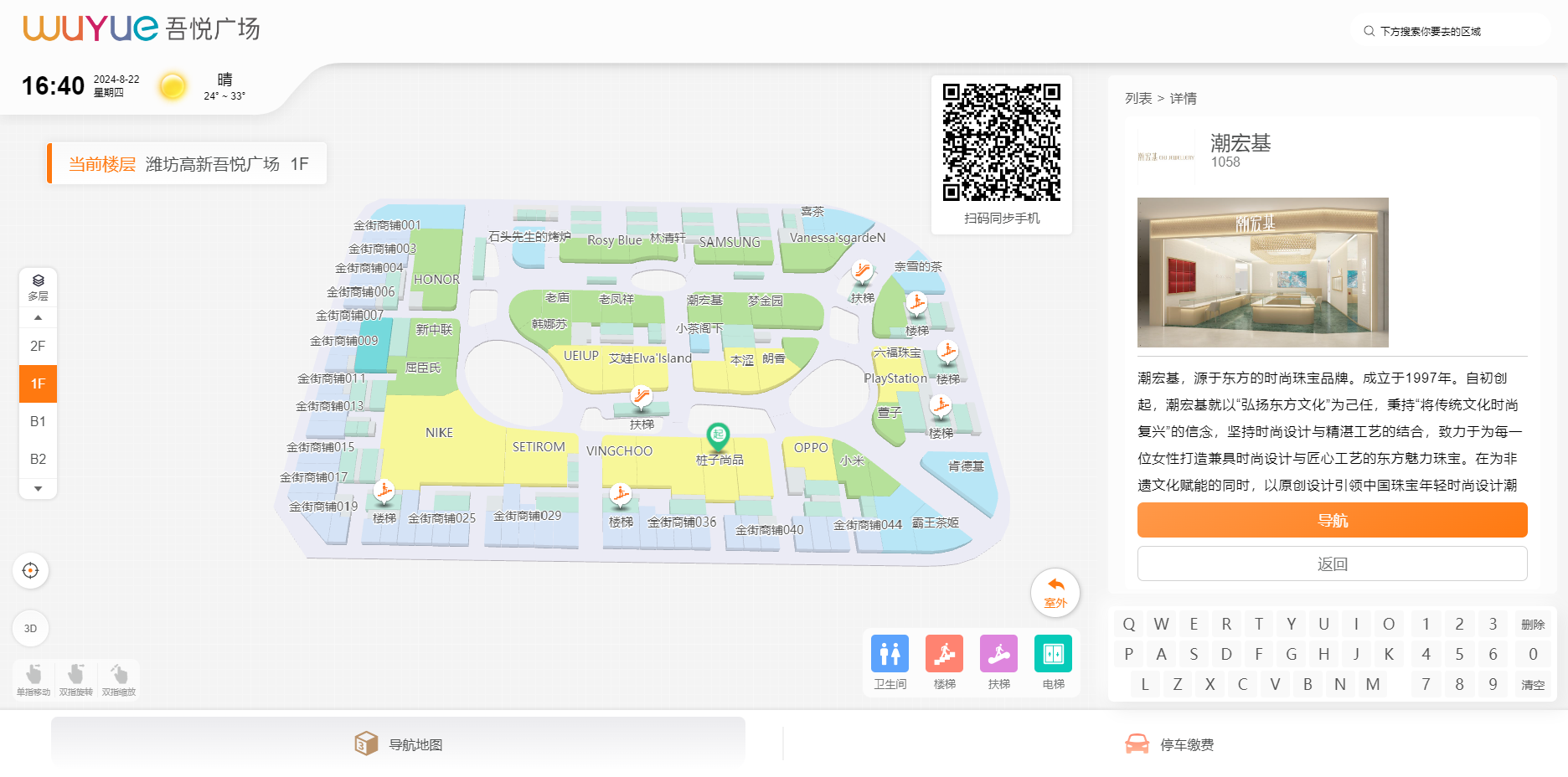Select 六福珠宝 store on map
Image resolution: width=1568 pixels, height=777 pixels.
click(x=897, y=352)
